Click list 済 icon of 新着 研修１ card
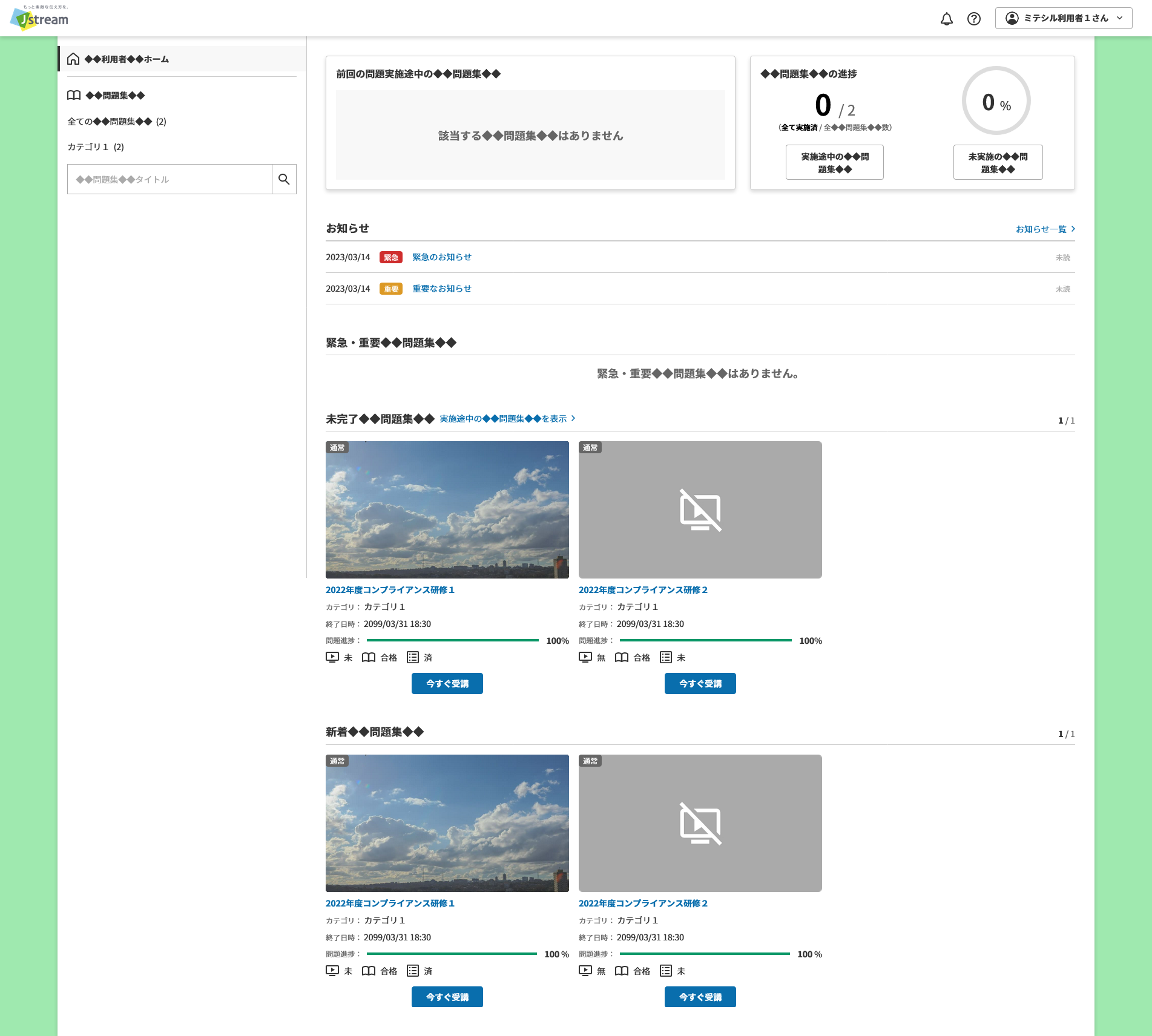Screen dimensions: 1152x1036 (413, 971)
